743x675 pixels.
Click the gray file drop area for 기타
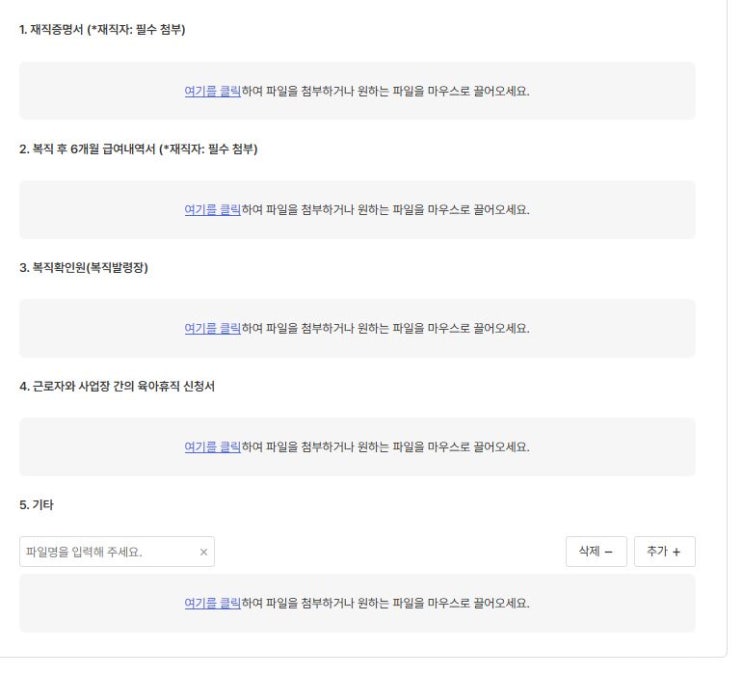[x=600, y=603]
